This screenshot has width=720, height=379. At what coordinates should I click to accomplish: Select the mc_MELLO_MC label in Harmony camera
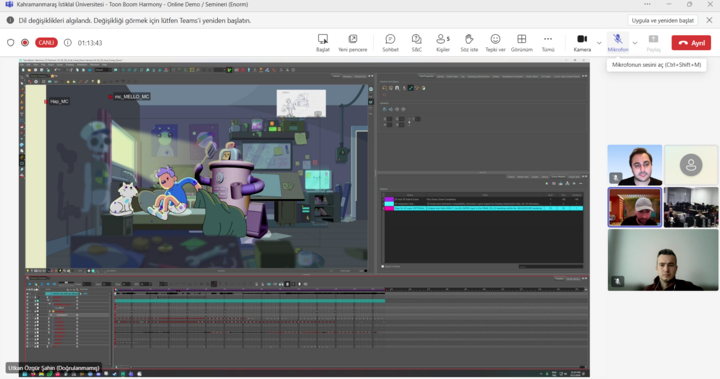[x=132, y=96]
